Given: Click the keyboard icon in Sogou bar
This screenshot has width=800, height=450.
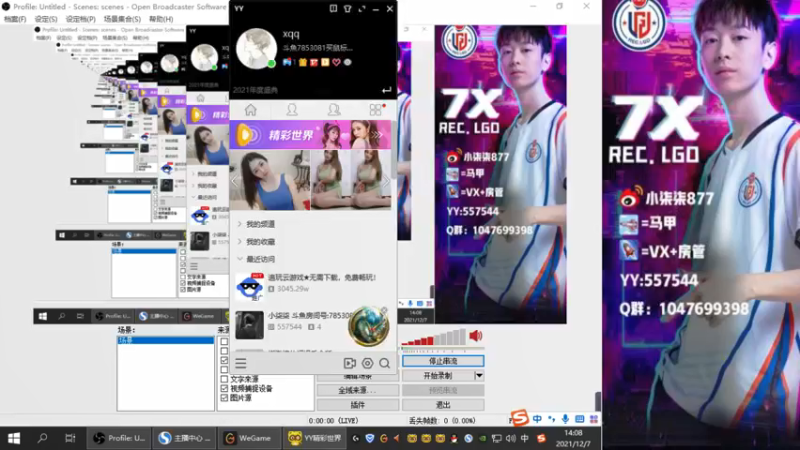Looking at the screenshot, I should (580, 419).
